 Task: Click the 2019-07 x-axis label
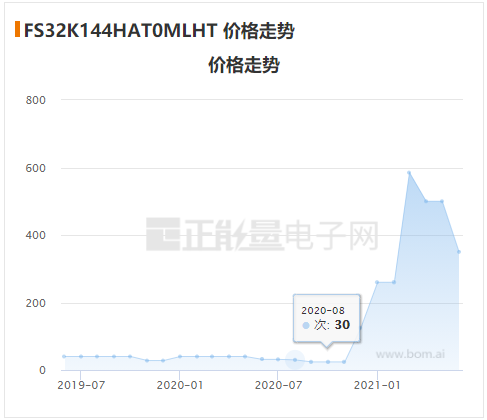81,385
